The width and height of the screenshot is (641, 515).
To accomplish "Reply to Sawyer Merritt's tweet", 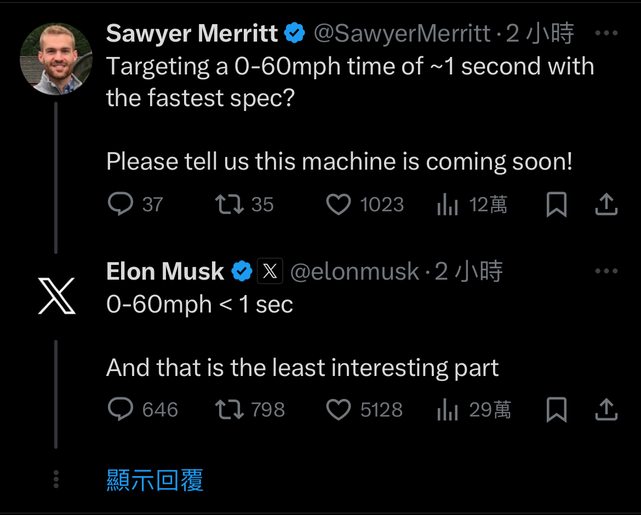I will click(121, 205).
